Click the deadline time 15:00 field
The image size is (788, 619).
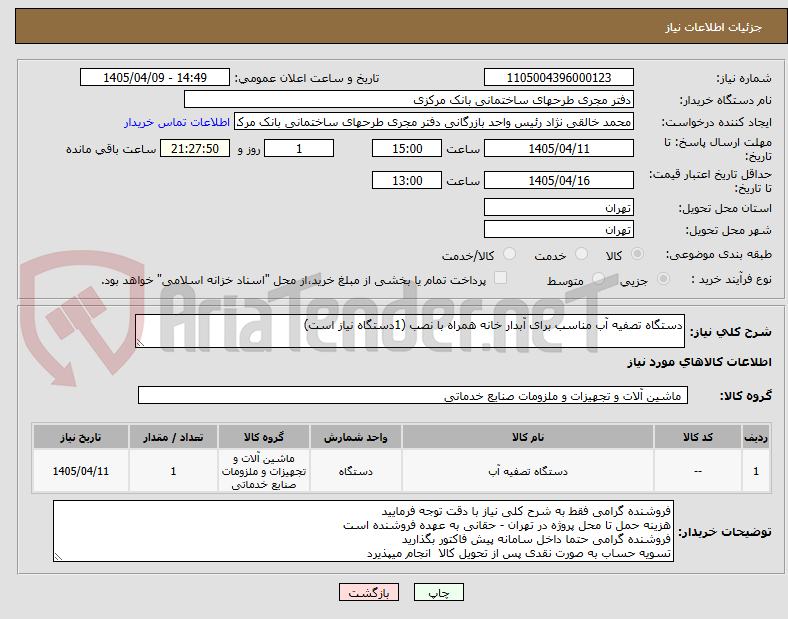point(407,148)
